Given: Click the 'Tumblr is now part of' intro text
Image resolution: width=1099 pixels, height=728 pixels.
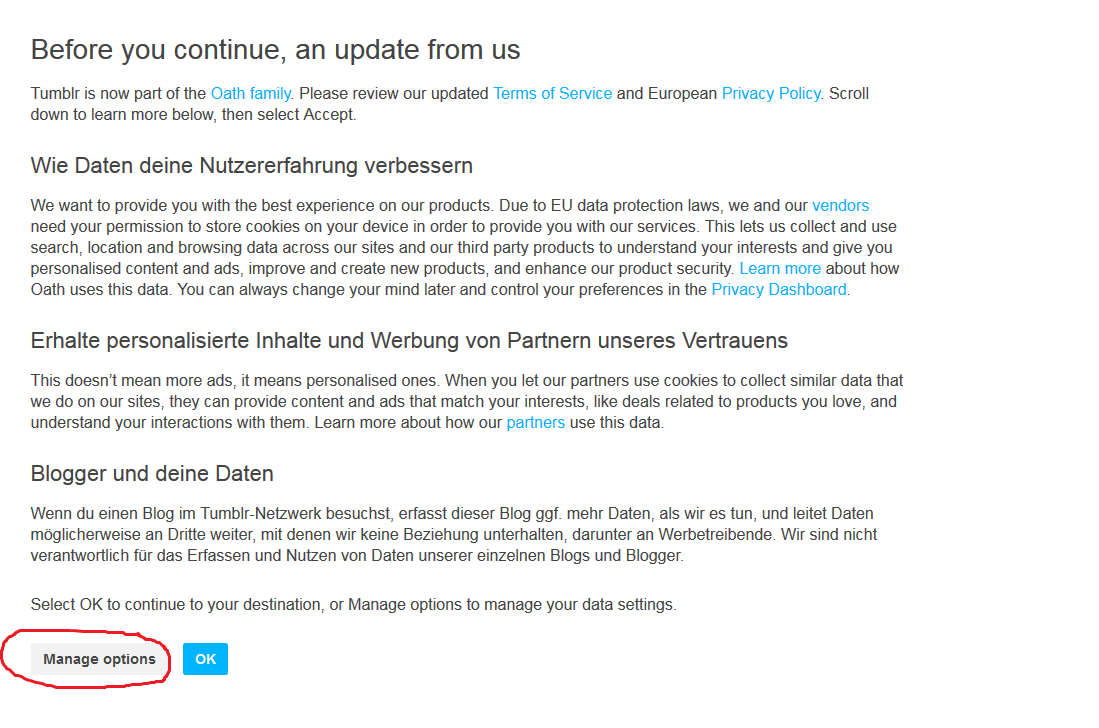Looking at the screenshot, I should (119, 94).
